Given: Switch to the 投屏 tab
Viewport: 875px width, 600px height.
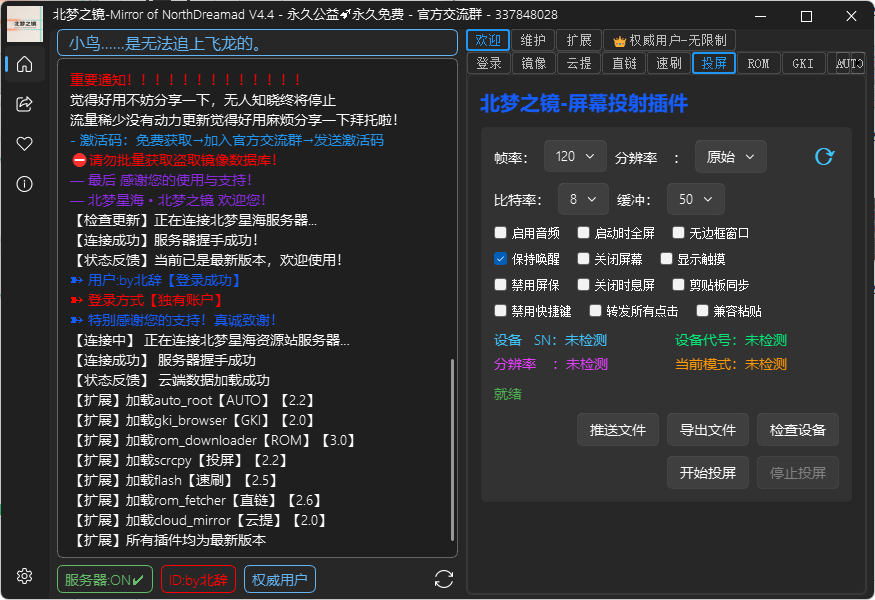Looking at the screenshot, I should click(x=716, y=62).
